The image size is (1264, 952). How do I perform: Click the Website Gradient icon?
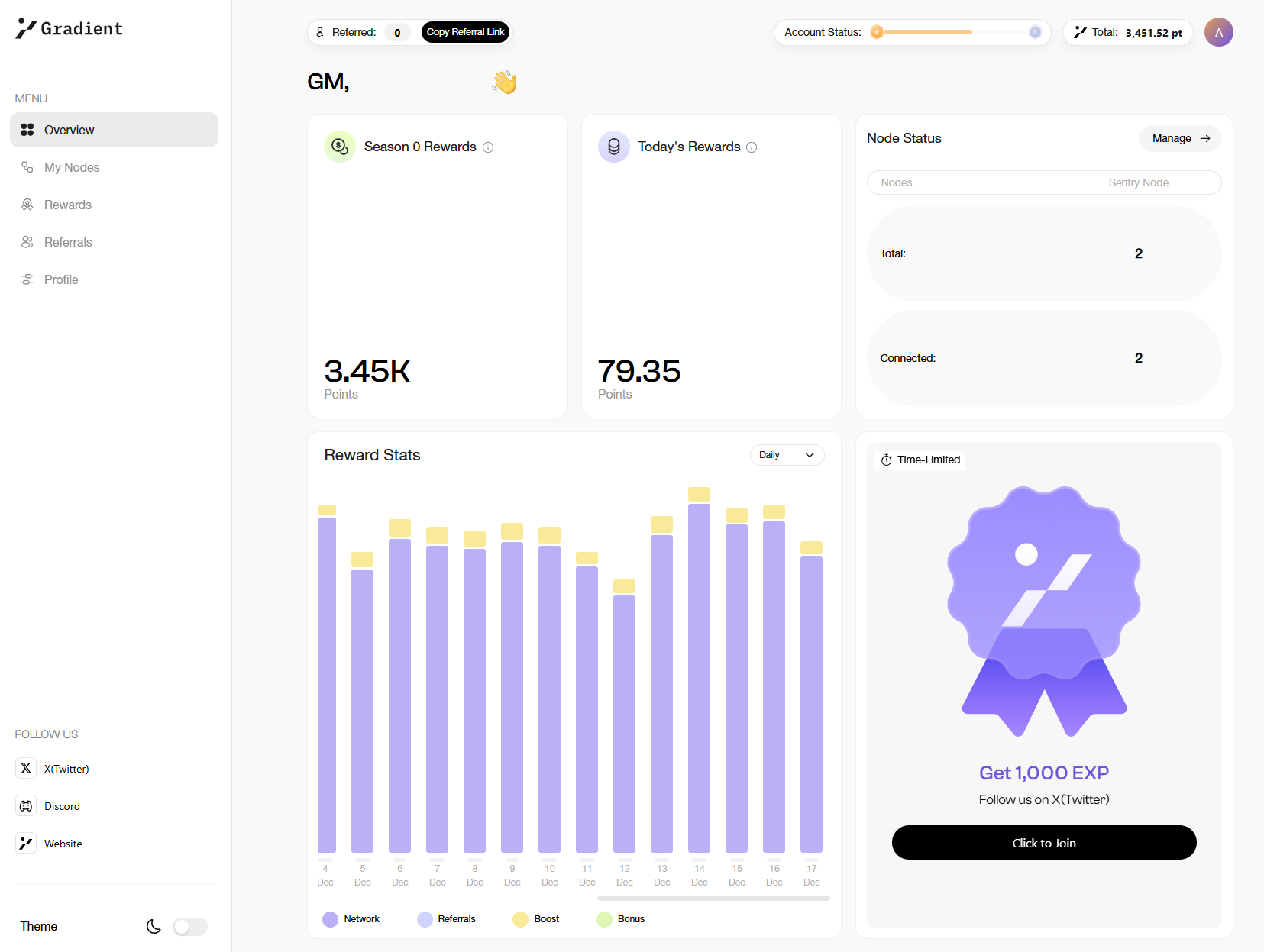point(26,843)
